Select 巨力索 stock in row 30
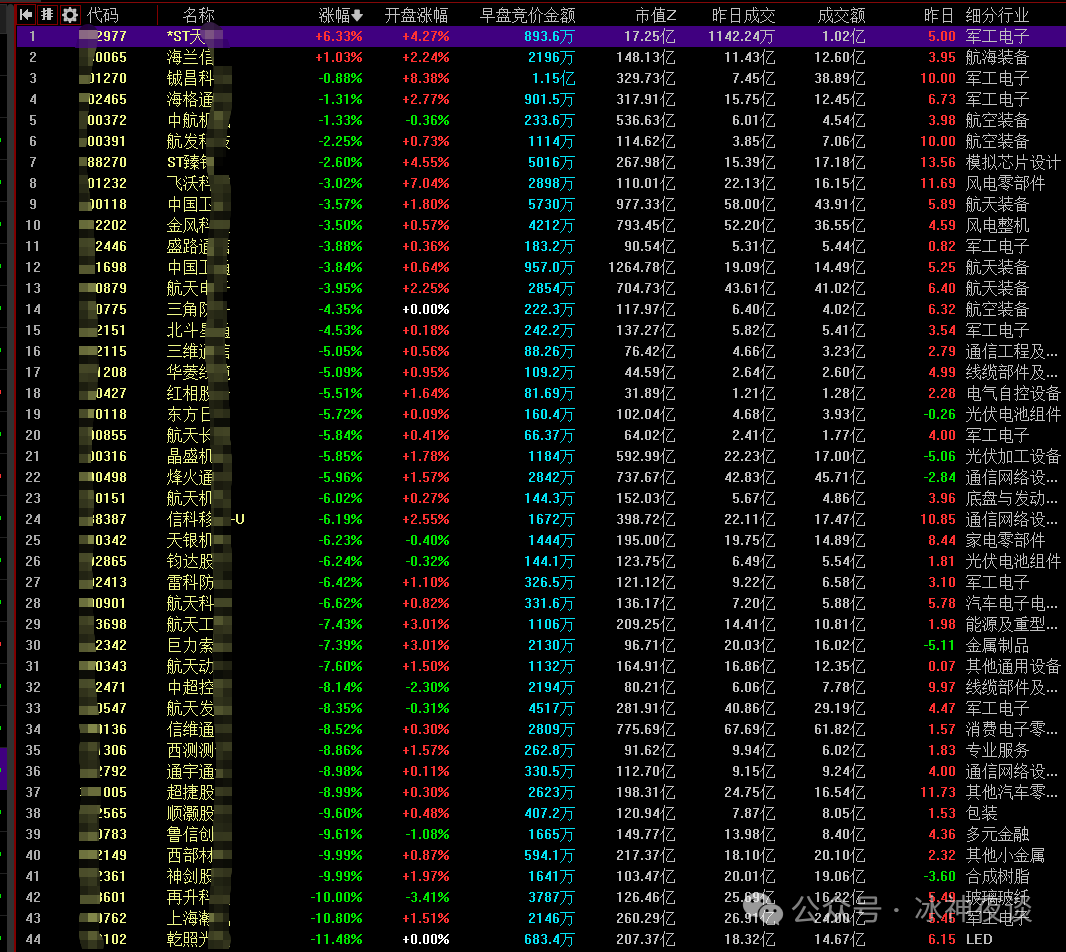This screenshot has height=952, width=1066. point(190,645)
